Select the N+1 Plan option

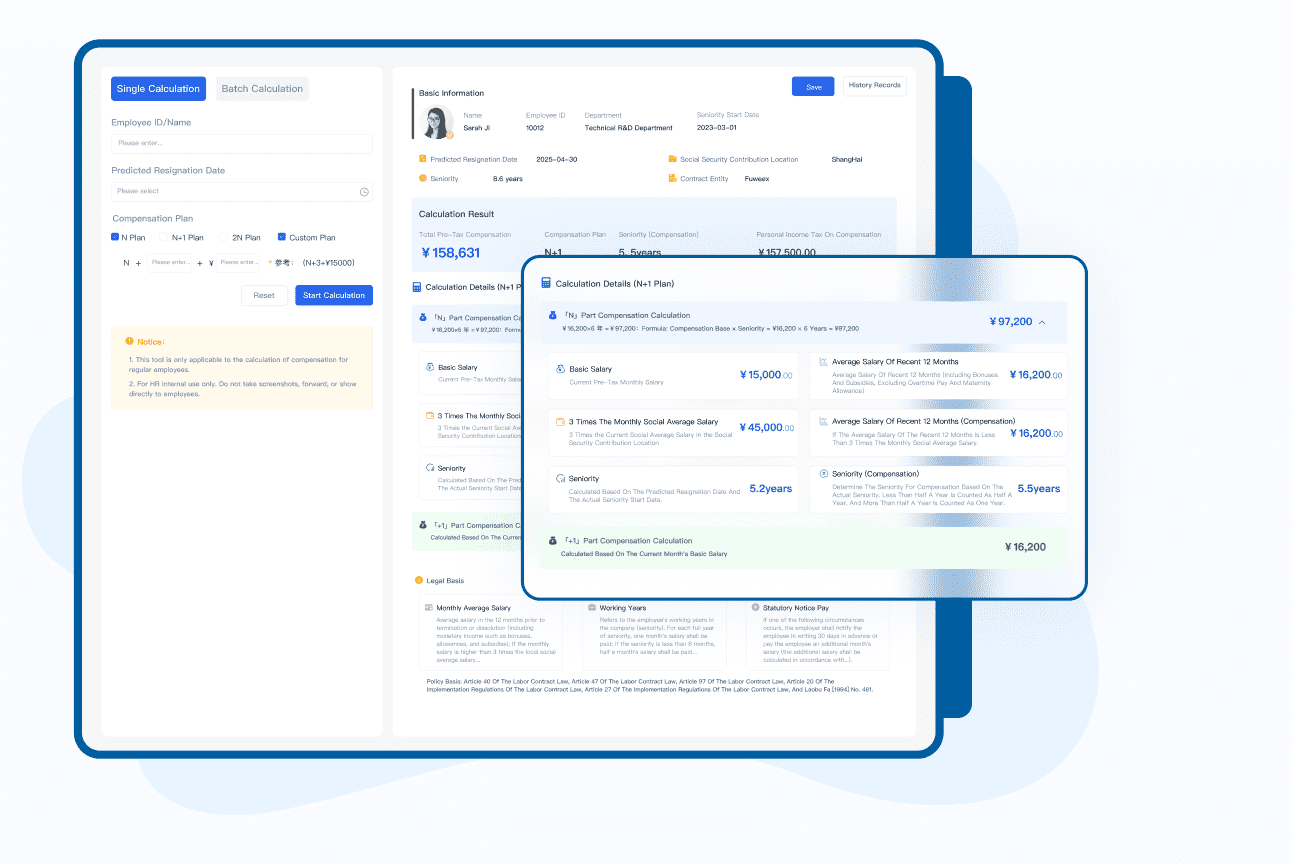tap(165, 238)
